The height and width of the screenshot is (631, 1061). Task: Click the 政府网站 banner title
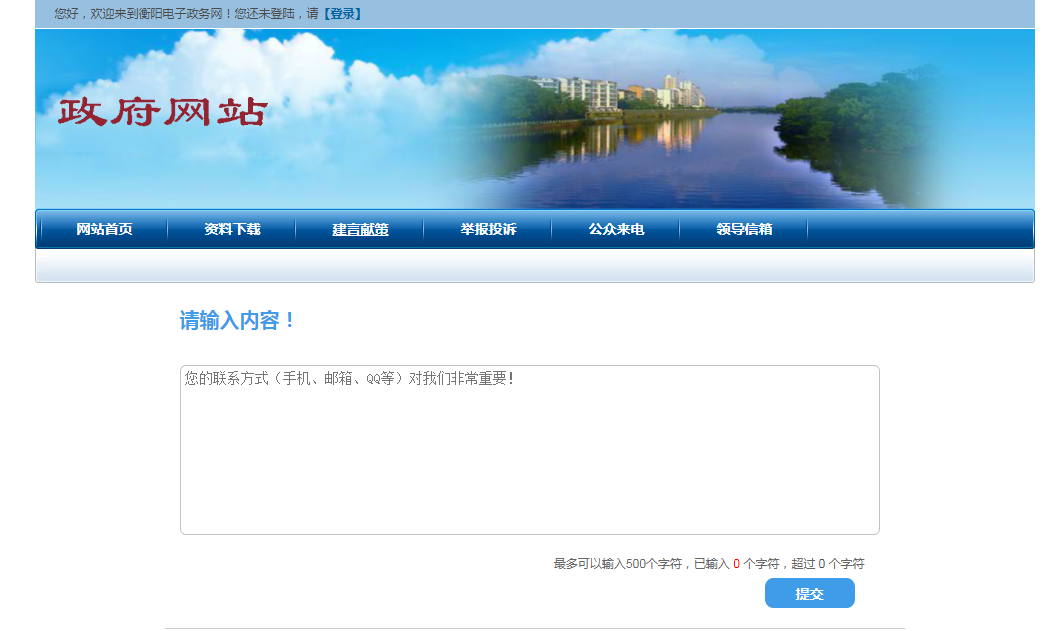click(x=162, y=112)
